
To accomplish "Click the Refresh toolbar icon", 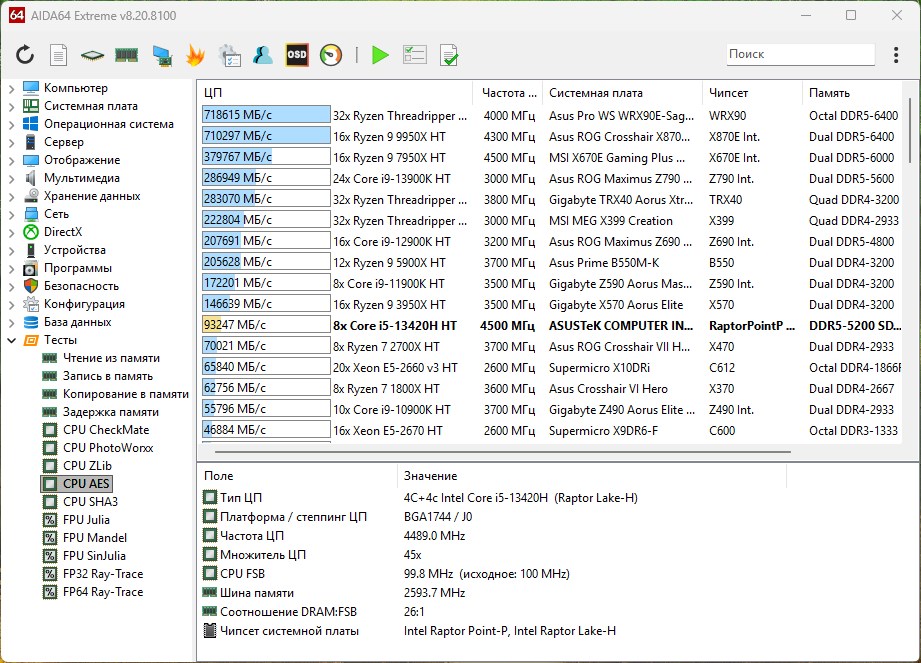I will point(25,55).
